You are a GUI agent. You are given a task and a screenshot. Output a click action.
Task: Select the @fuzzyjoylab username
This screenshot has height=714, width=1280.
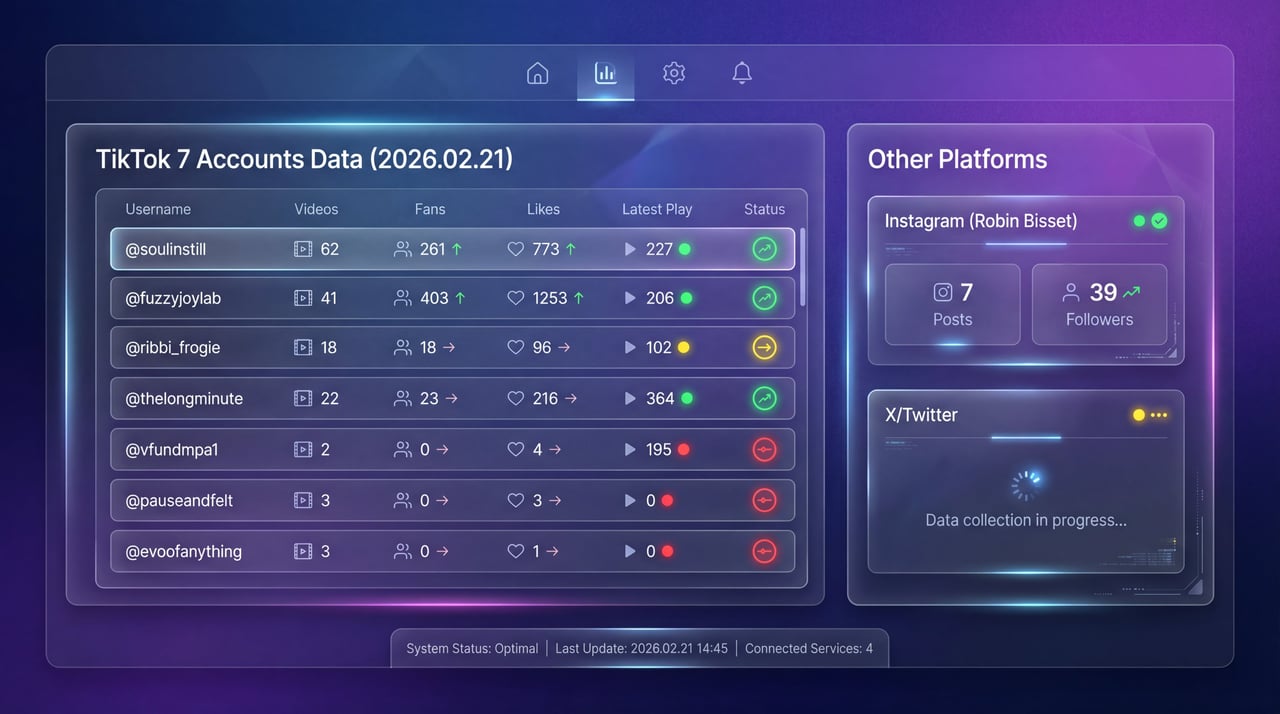[174, 298]
